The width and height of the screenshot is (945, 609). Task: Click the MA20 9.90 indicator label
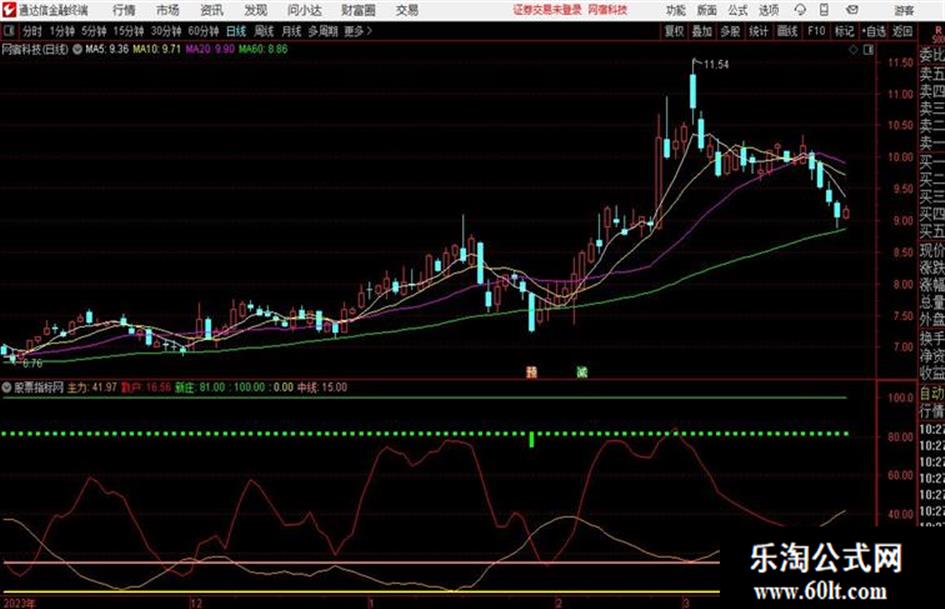pos(210,49)
